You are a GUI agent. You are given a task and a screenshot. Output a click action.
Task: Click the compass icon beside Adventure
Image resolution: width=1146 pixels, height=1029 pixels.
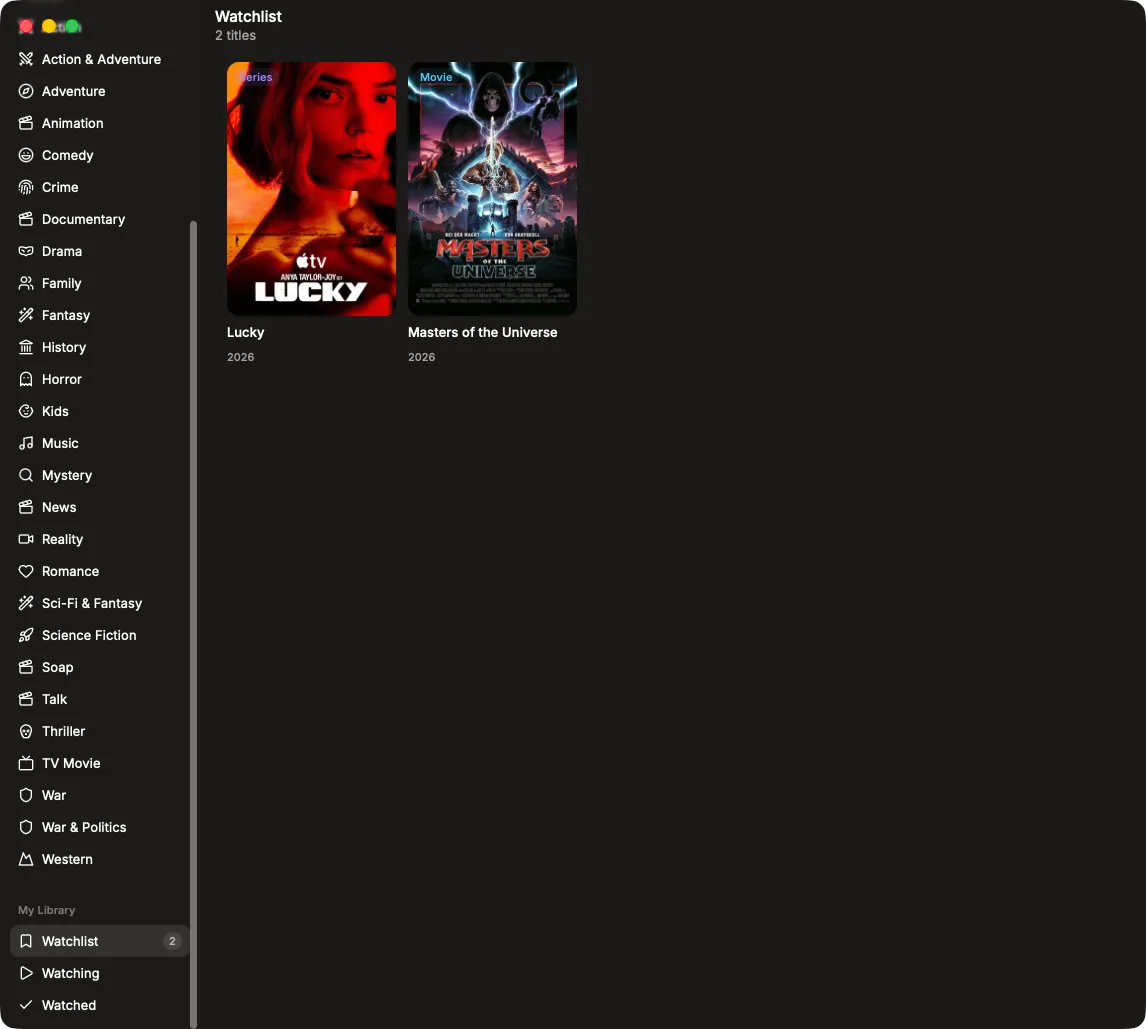[26, 91]
